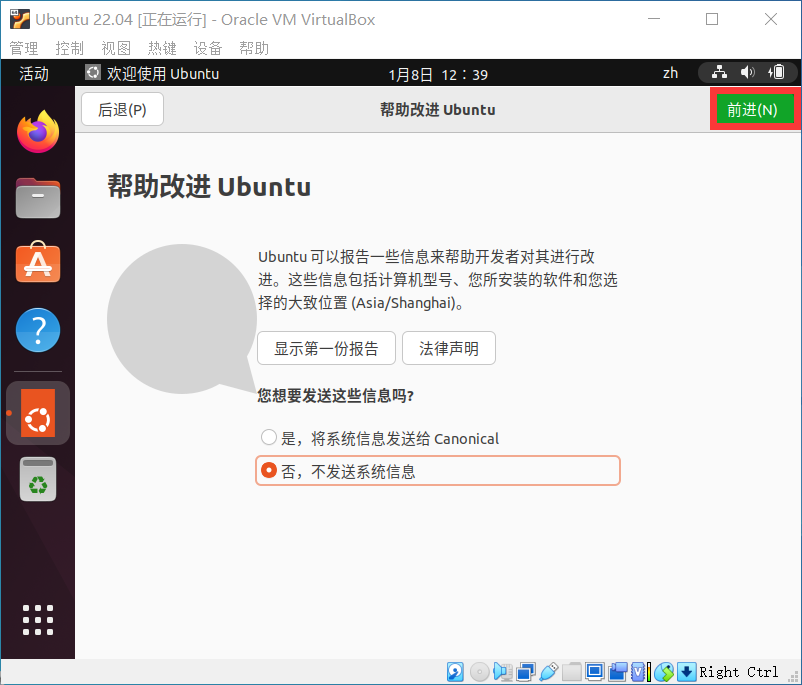This screenshot has height=685, width=802.
Task: Open the system status menu at top right
Action: pyautogui.click(x=747, y=72)
